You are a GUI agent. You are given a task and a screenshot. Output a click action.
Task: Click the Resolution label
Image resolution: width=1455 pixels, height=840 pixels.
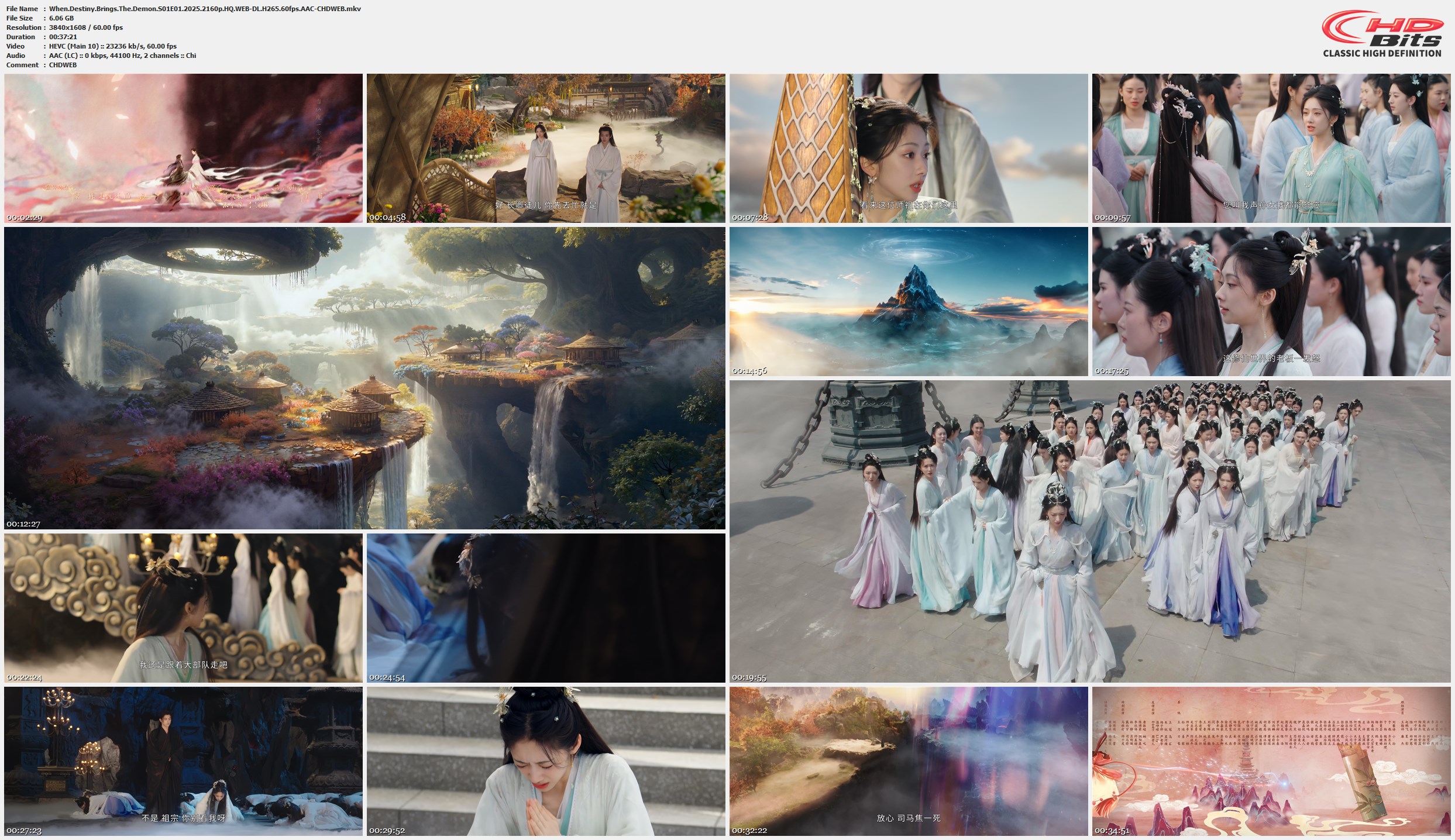(24, 27)
